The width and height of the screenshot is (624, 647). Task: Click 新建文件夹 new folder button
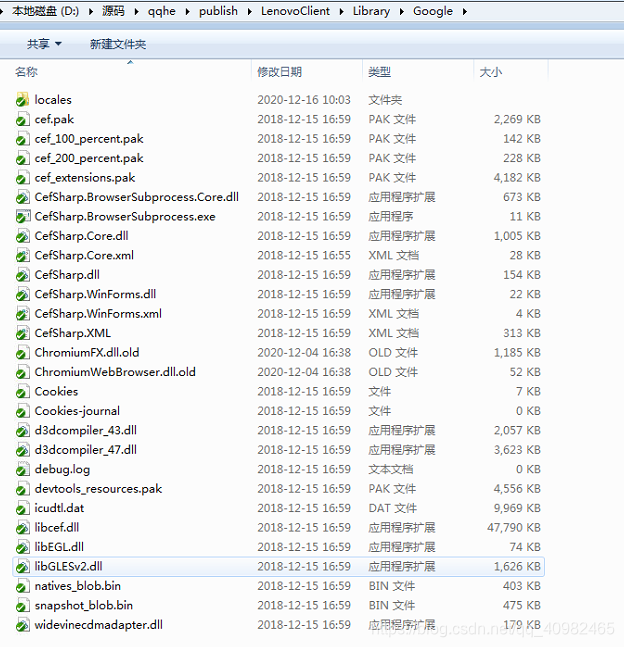click(x=118, y=44)
